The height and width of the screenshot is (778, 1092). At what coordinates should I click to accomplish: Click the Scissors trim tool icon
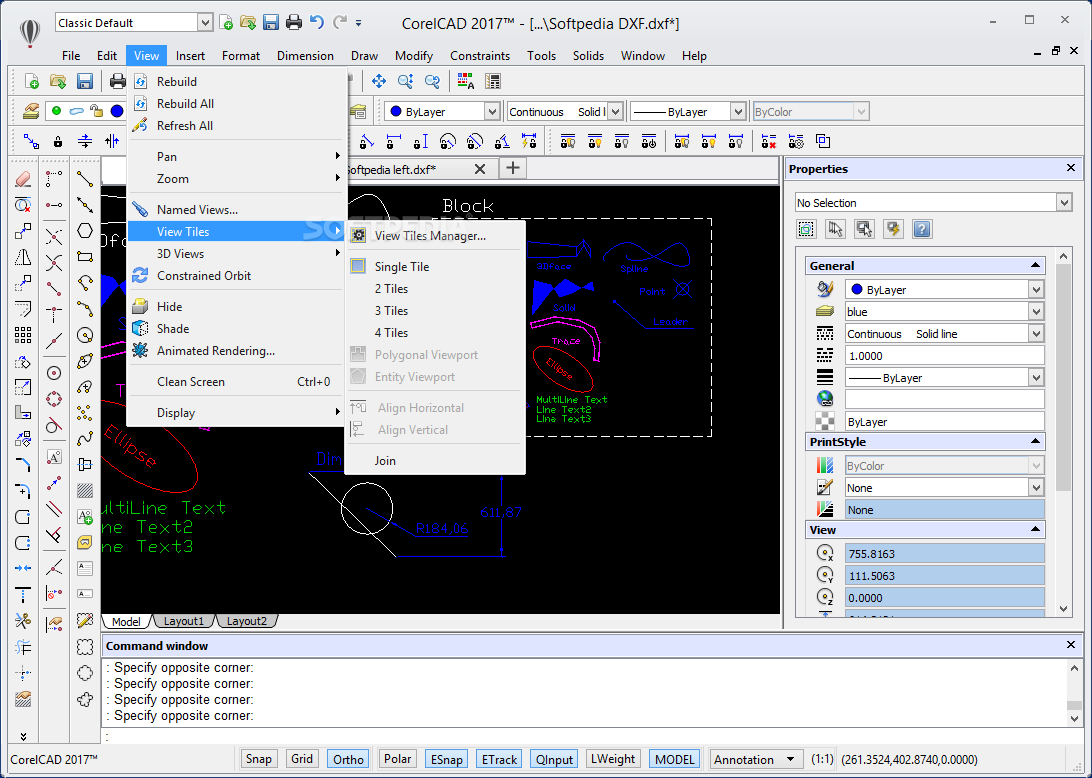23,621
